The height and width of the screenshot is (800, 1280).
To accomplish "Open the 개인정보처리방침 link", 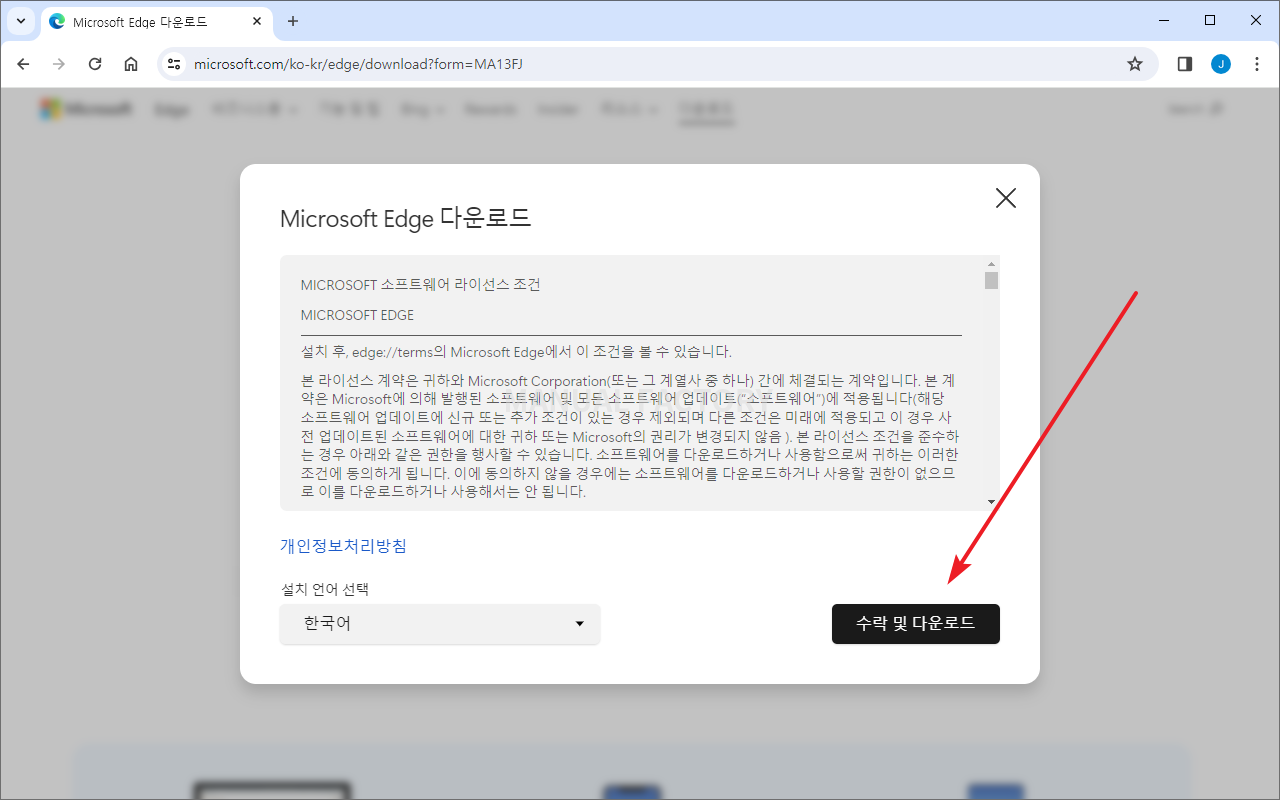I will click(343, 546).
